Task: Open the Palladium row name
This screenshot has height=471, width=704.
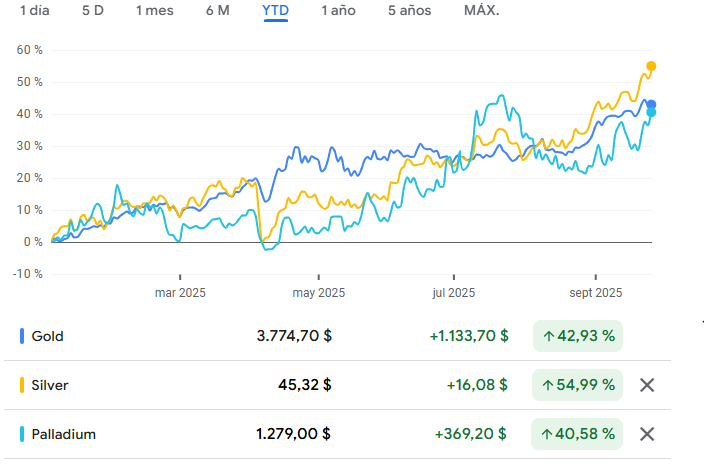Action: 64,434
